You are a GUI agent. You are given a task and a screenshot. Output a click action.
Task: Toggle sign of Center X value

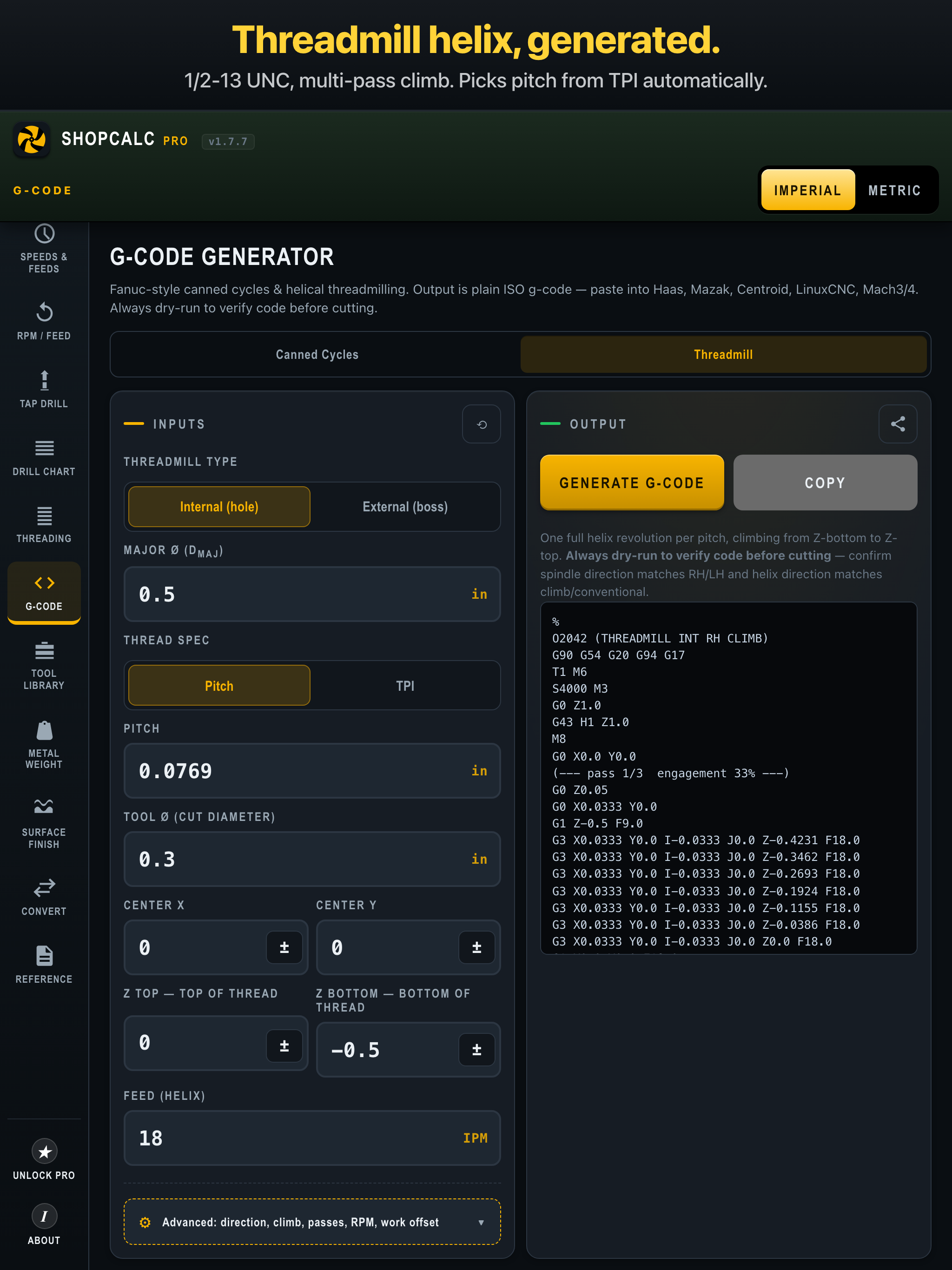point(284,947)
